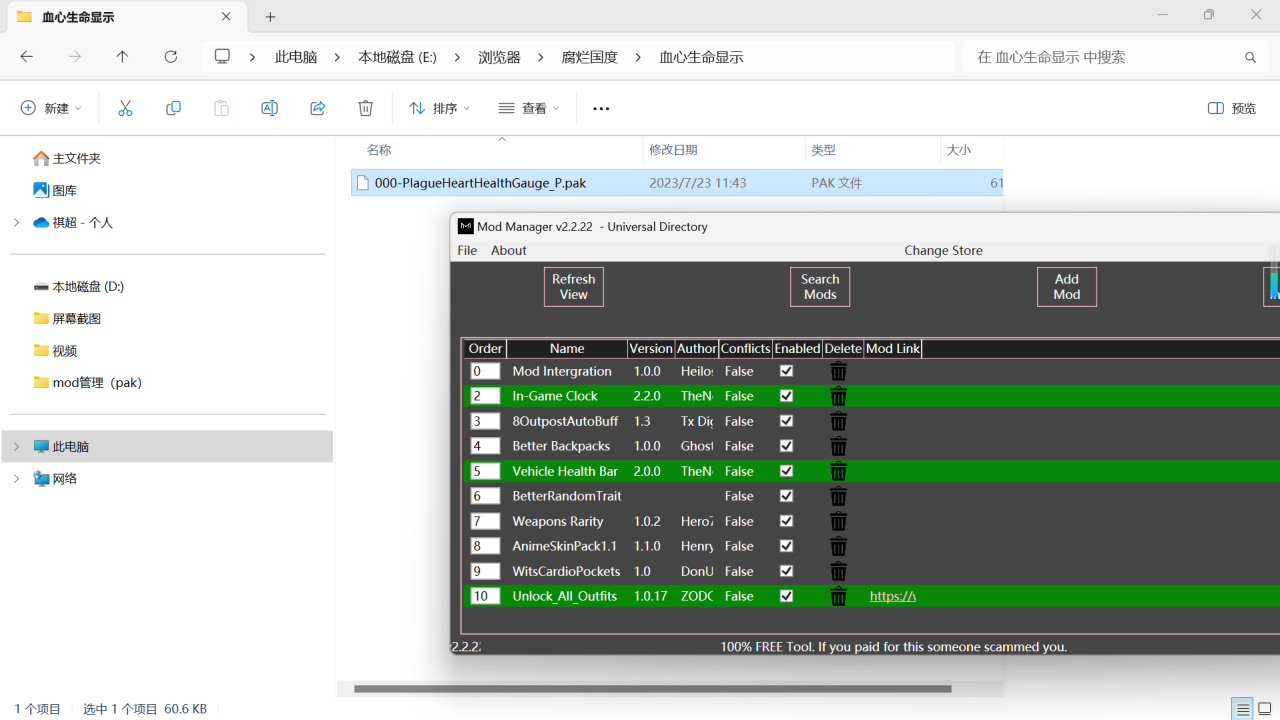Click trash icon for In-Game Clock mod
1280x720 pixels.
pos(839,396)
